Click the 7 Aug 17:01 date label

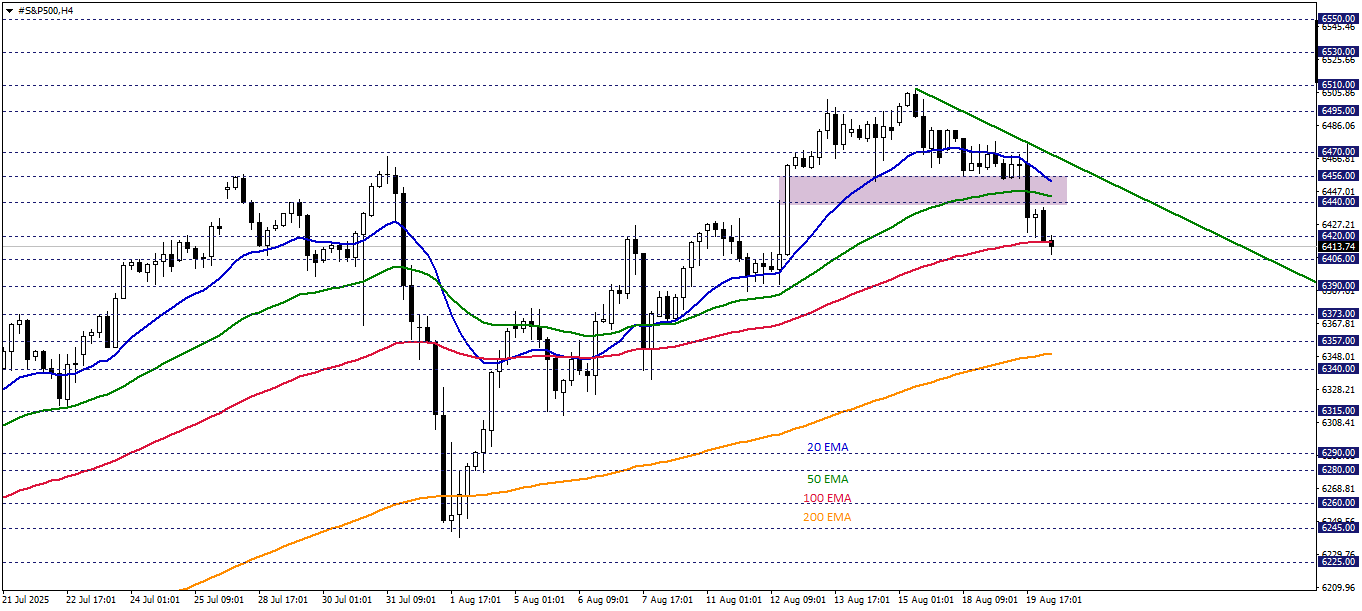point(668,600)
